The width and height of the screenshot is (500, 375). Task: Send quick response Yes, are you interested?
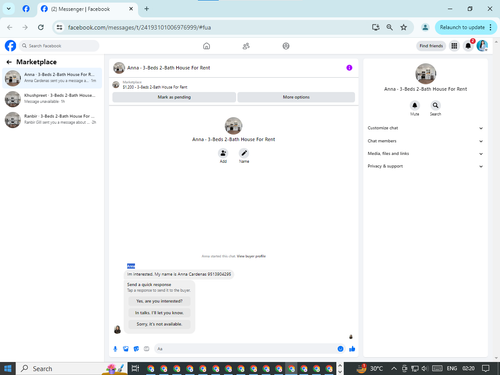click(x=159, y=301)
